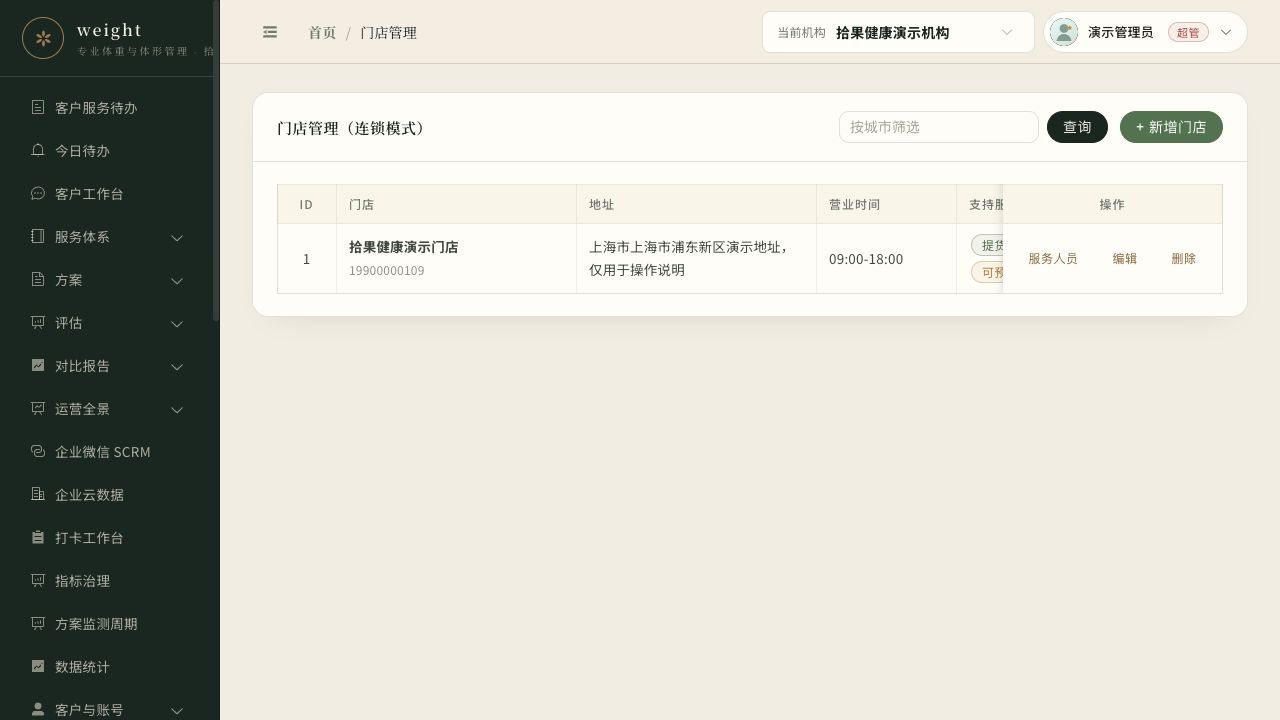Open the user account dropdown arrow
Image resolution: width=1280 pixels, height=720 pixels.
[x=1226, y=32]
